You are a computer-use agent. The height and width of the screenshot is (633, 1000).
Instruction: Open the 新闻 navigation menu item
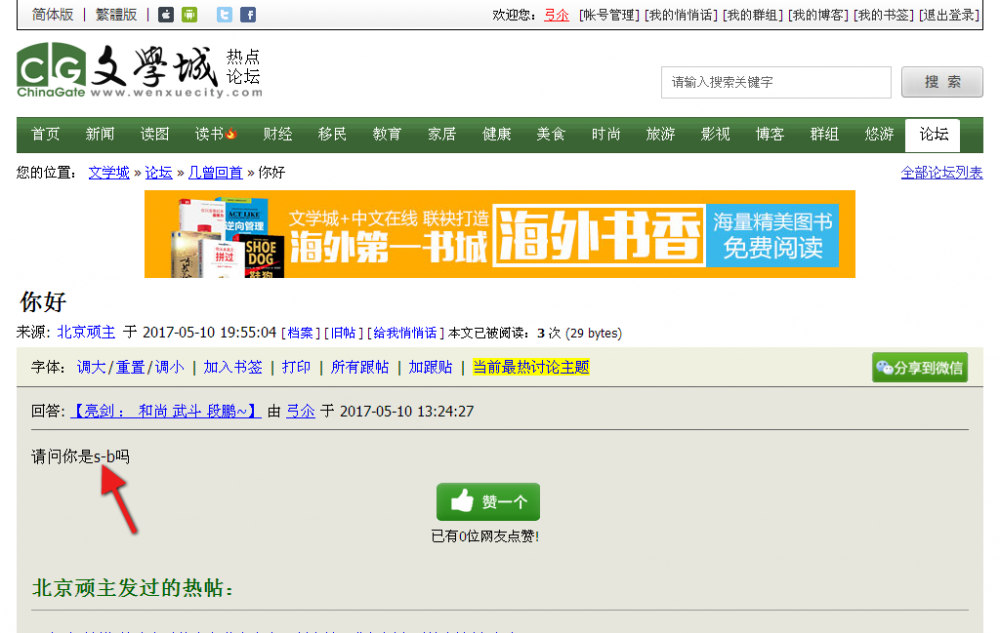(100, 135)
